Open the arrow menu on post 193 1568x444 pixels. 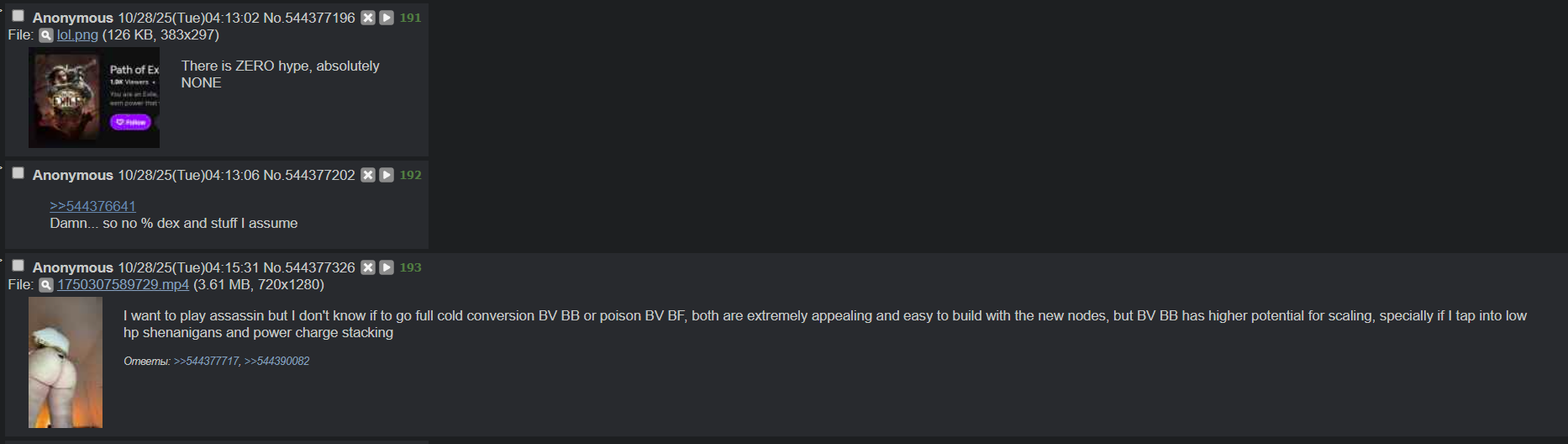click(387, 267)
